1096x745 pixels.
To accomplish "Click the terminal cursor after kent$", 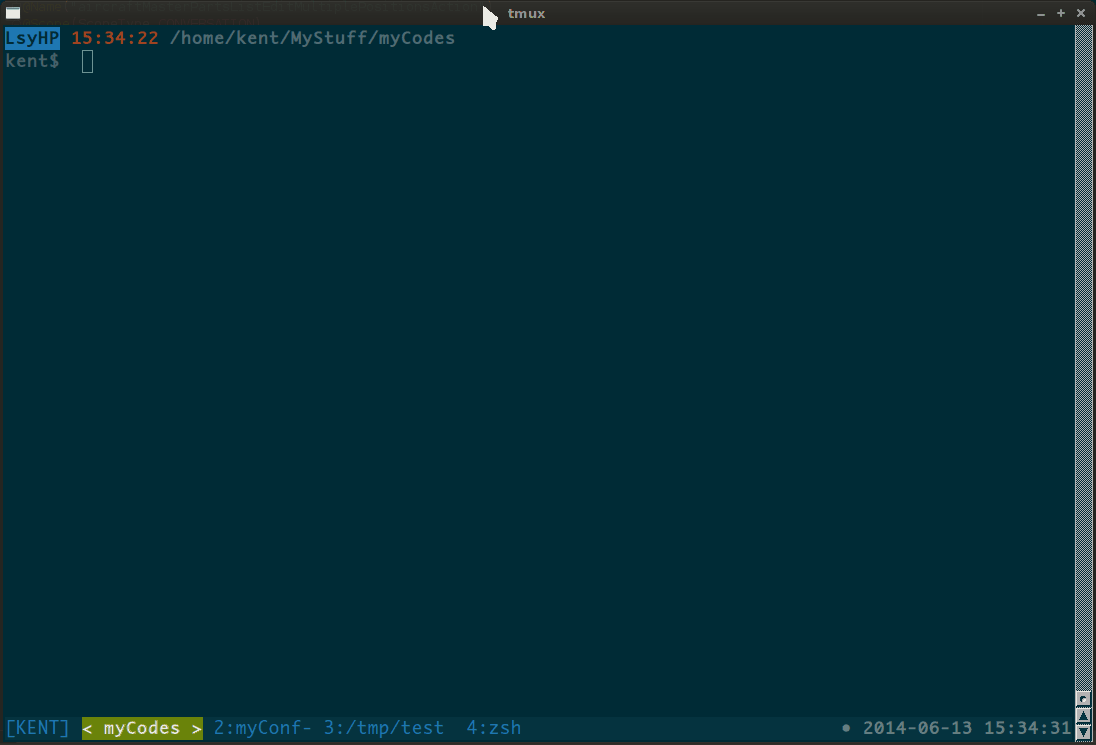I will [x=88, y=61].
